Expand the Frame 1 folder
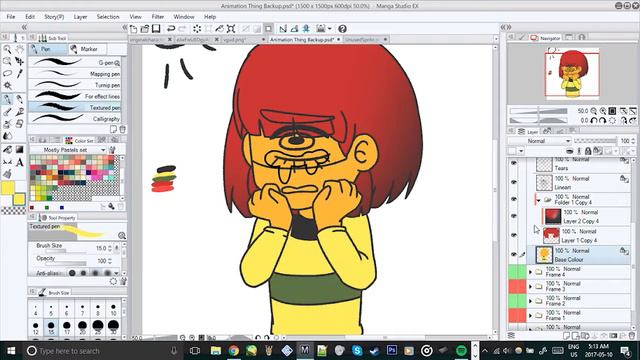Screen dimensions: 640x360 530,316
